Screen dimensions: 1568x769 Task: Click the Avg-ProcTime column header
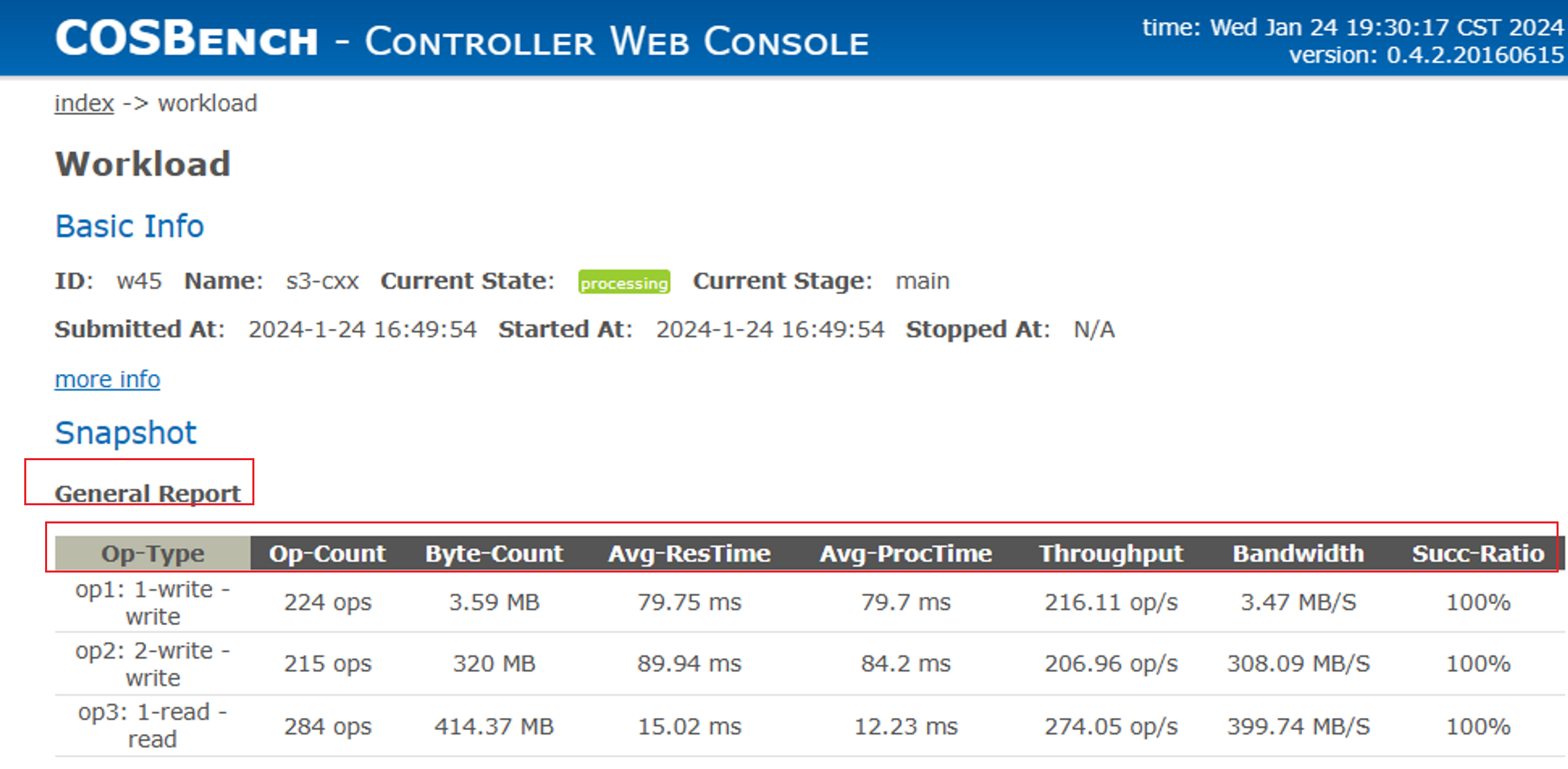click(x=906, y=554)
